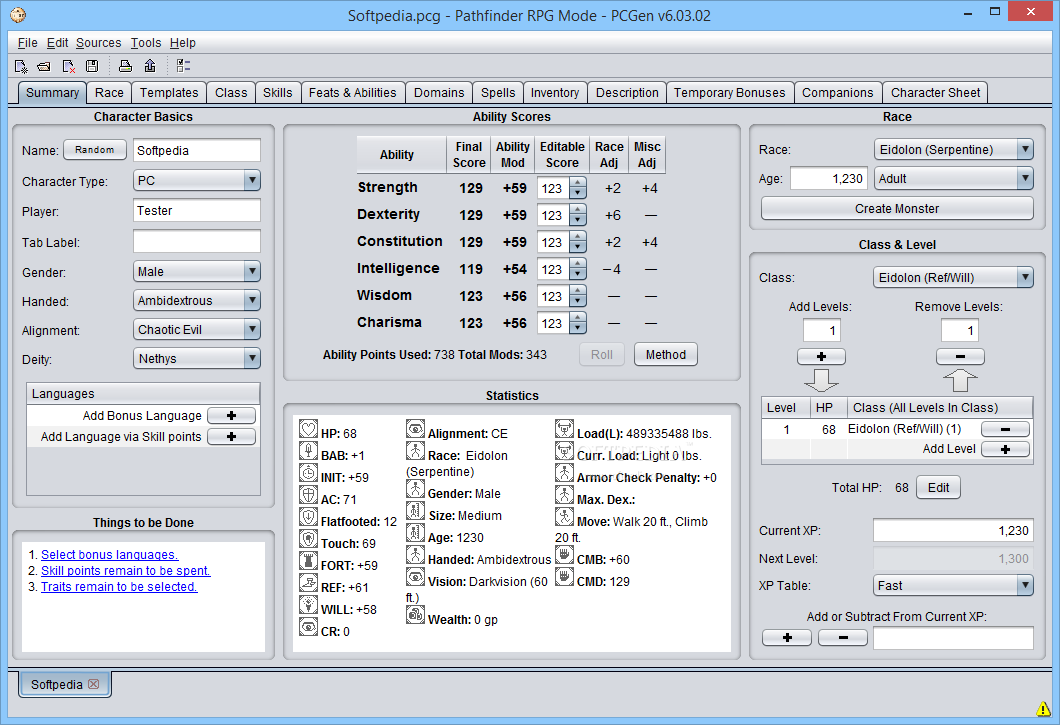Click the Size icon in Statistics
This screenshot has height=725, width=1060.
(415, 511)
